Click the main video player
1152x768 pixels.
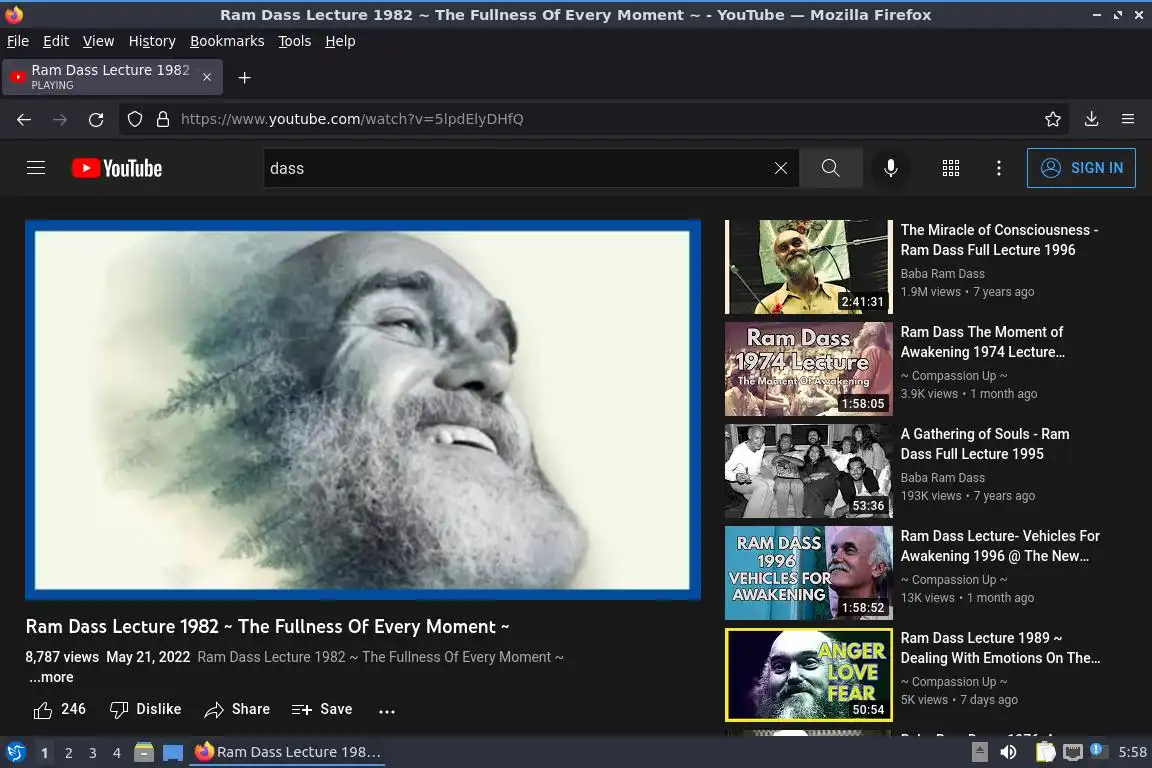tap(363, 410)
